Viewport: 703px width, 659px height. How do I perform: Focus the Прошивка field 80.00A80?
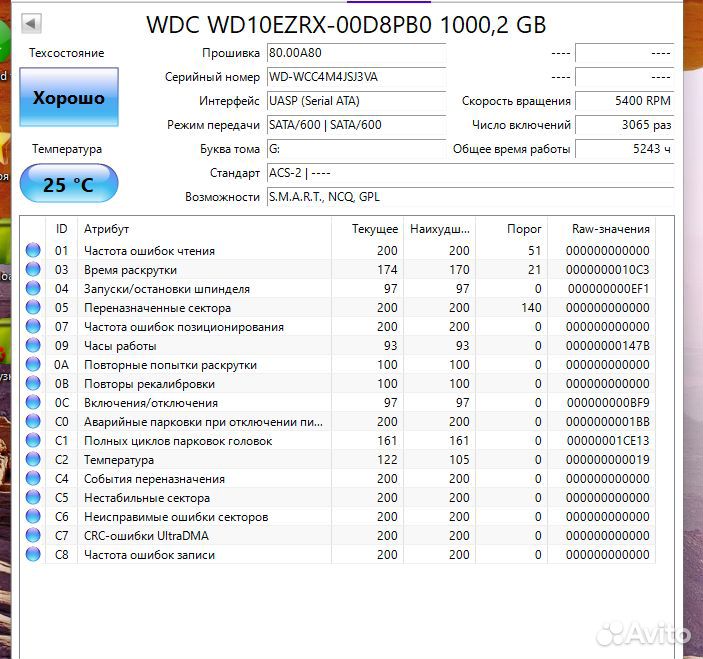(x=356, y=53)
